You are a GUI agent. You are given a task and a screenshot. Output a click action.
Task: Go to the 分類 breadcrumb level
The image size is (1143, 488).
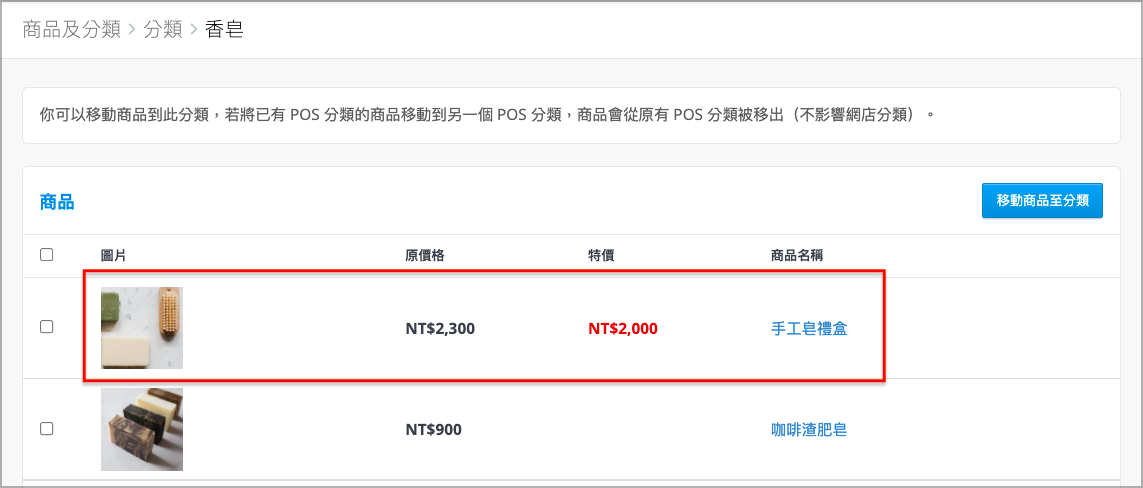click(163, 30)
